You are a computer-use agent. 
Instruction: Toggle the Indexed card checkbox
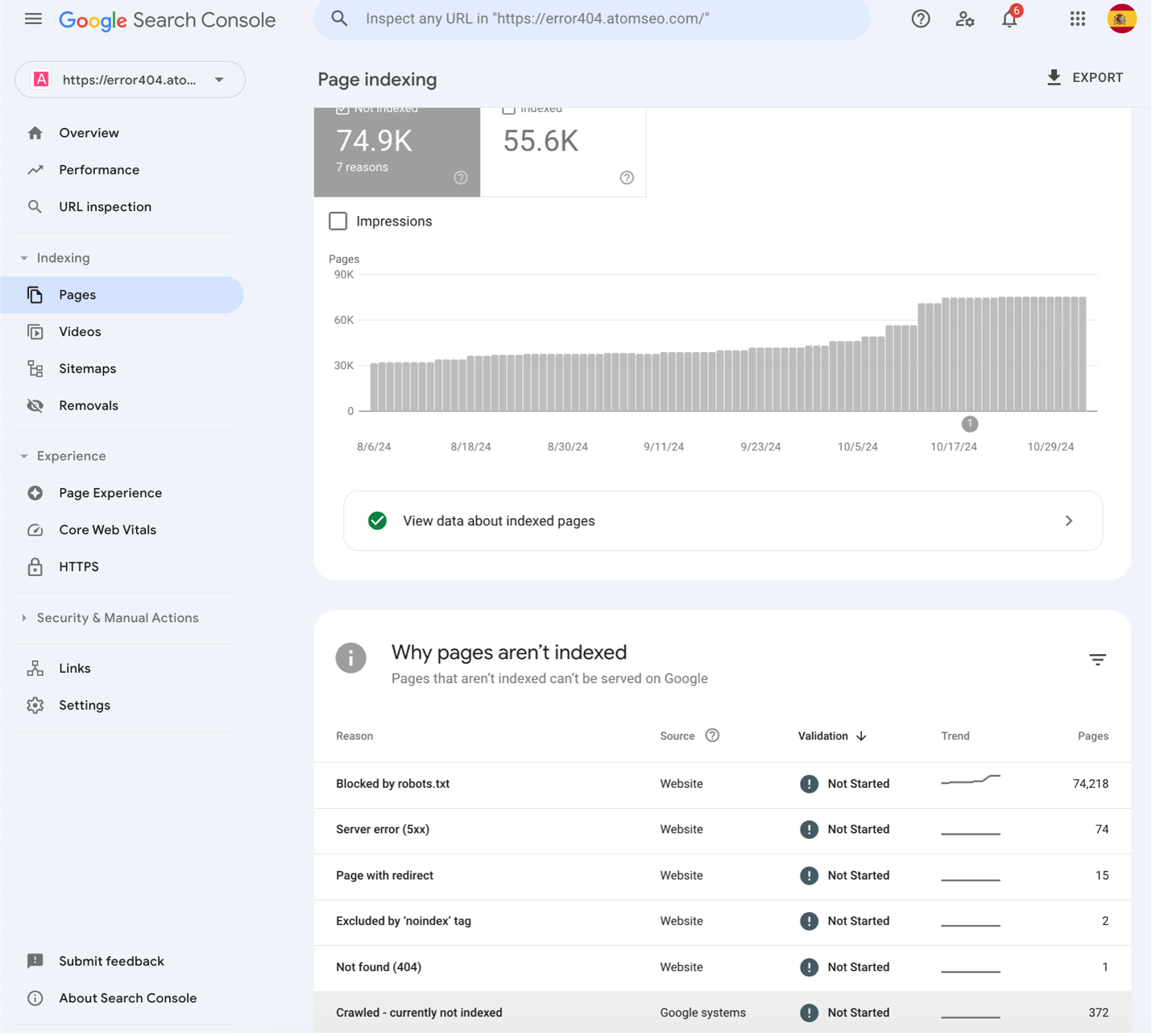click(508, 109)
